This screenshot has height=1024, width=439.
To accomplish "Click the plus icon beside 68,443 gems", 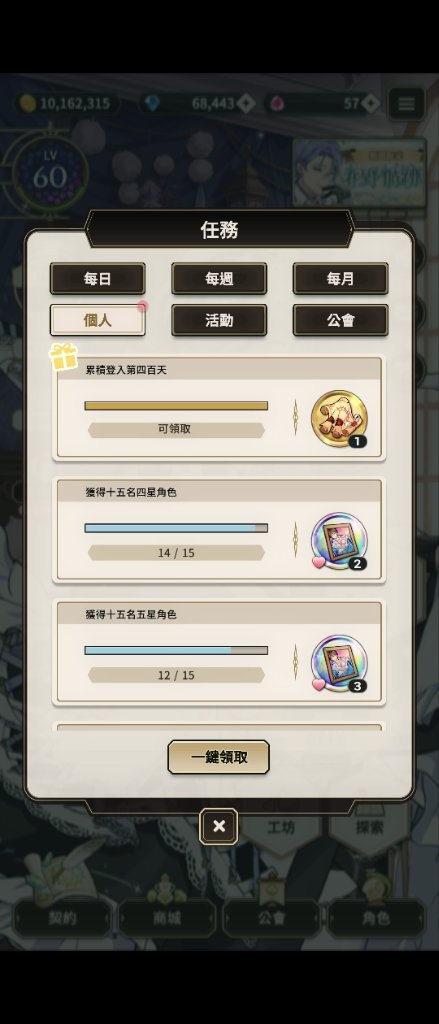I will pyautogui.click(x=245, y=103).
